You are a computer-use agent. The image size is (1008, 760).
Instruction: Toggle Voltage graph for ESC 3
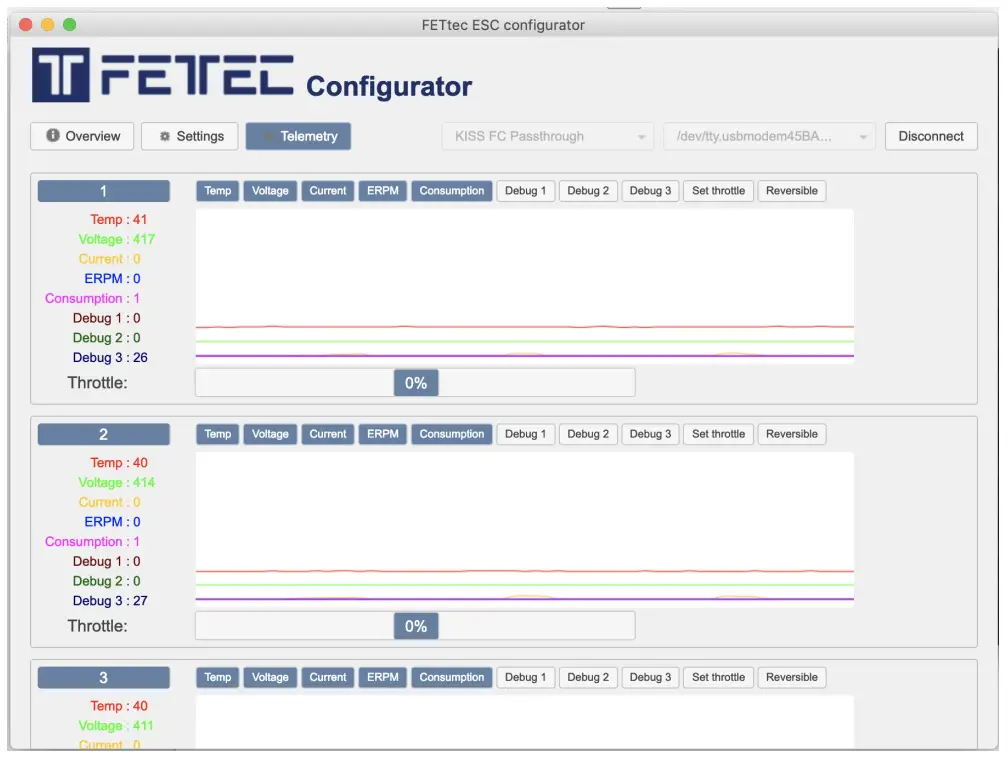[270, 677]
